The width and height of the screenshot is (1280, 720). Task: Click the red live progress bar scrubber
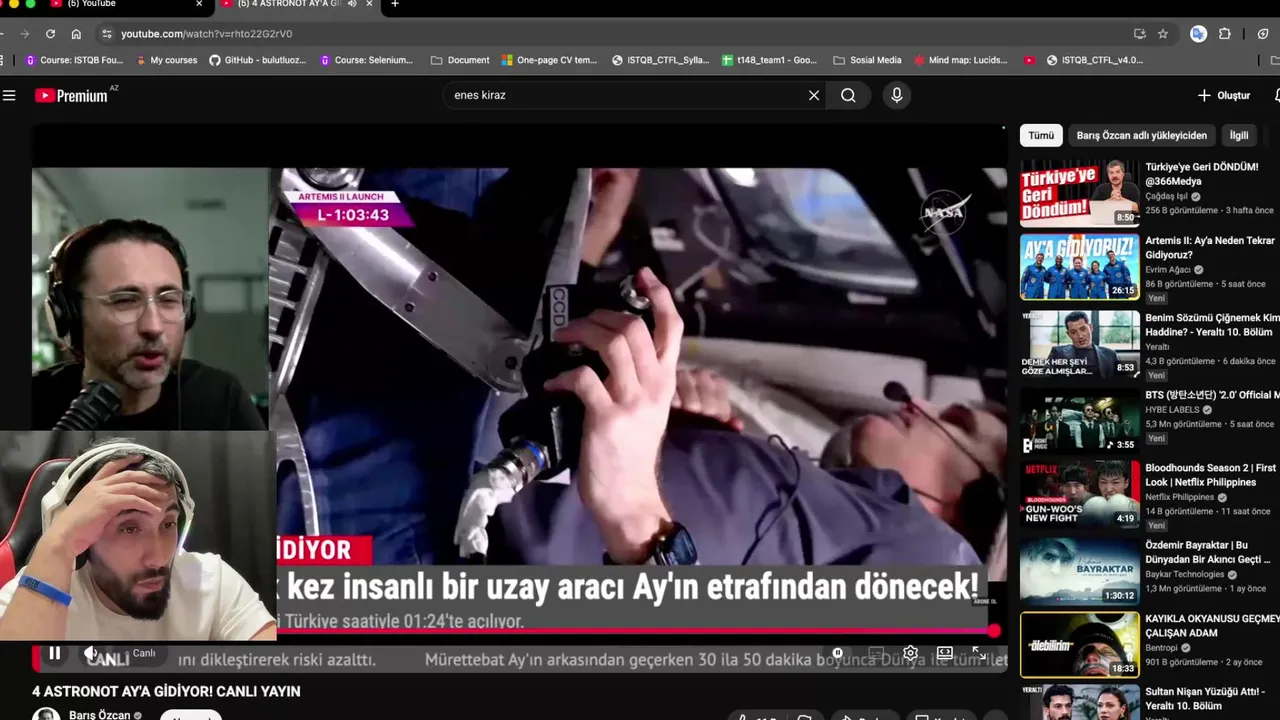993,631
